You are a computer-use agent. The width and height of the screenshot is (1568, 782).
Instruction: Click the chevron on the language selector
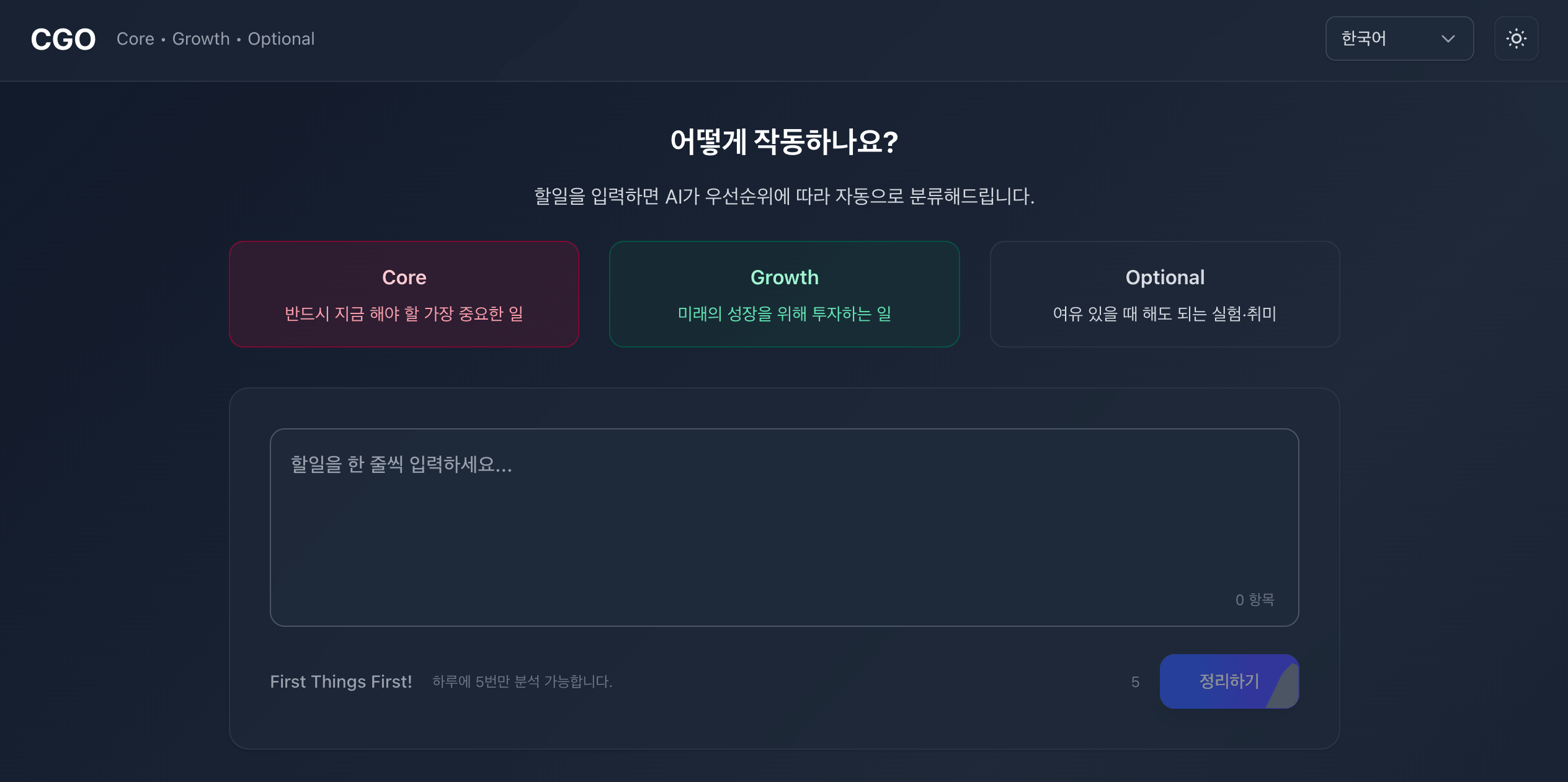[x=1448, y=39]
